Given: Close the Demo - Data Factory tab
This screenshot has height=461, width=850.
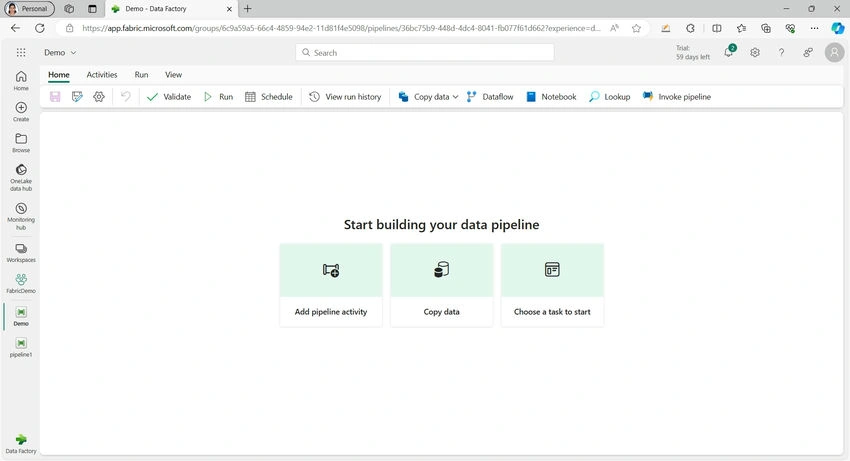Looking at the screenshot, I should pos(229,9).
